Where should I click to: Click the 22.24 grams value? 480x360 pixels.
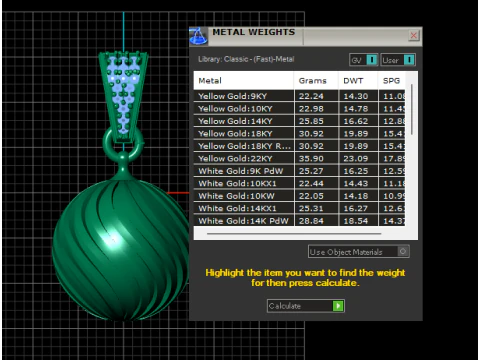click(311, 96)
